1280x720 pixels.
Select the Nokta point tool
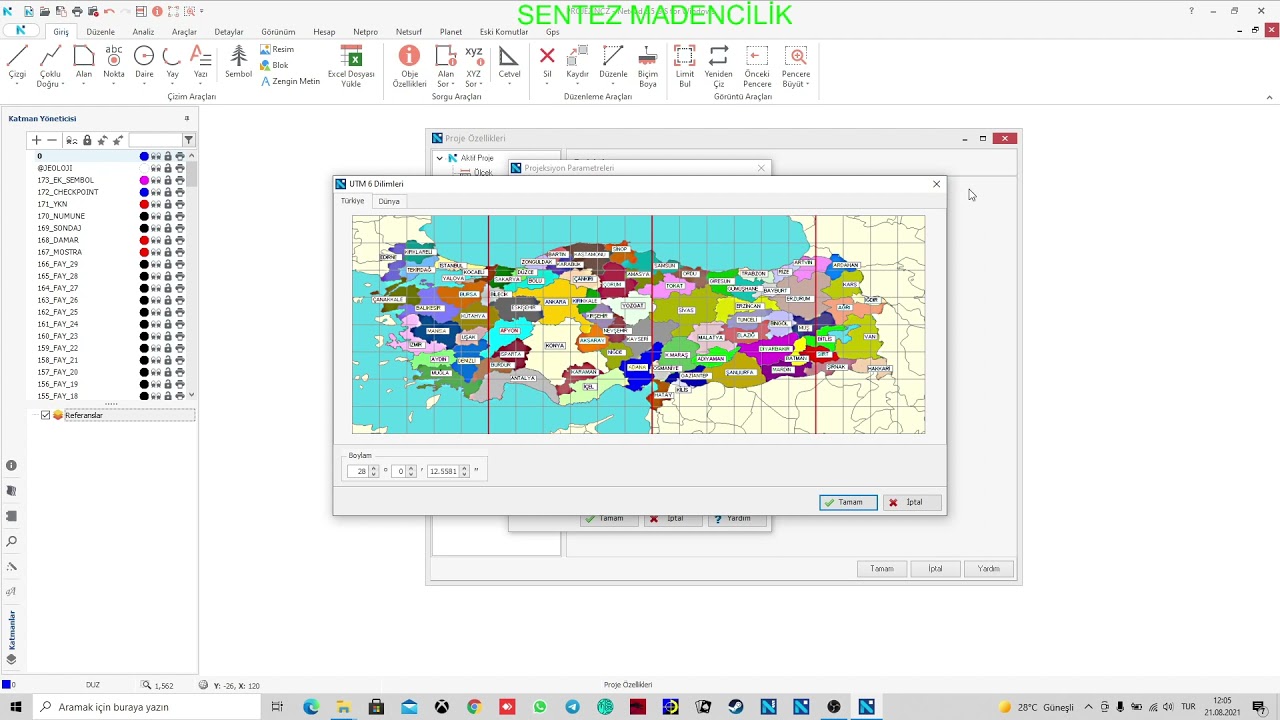114,61
